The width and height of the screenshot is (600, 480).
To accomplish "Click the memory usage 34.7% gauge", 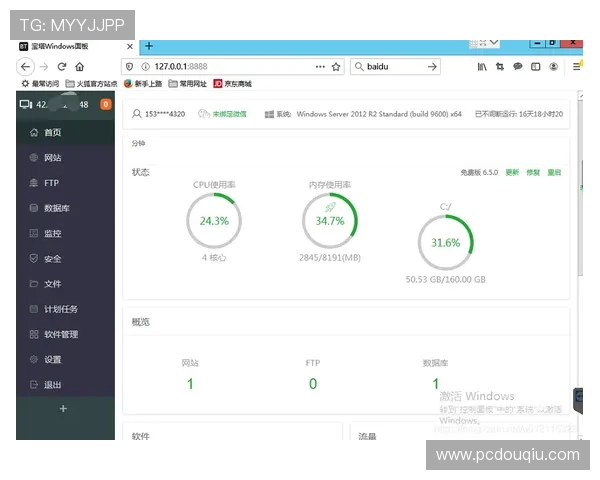I will pyautogui.click(x=330, y=221).
